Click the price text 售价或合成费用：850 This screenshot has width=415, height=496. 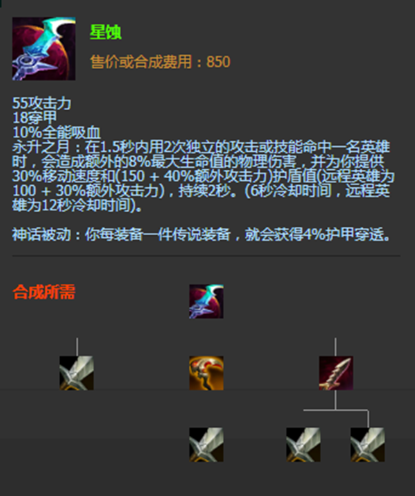pos(160,62)
